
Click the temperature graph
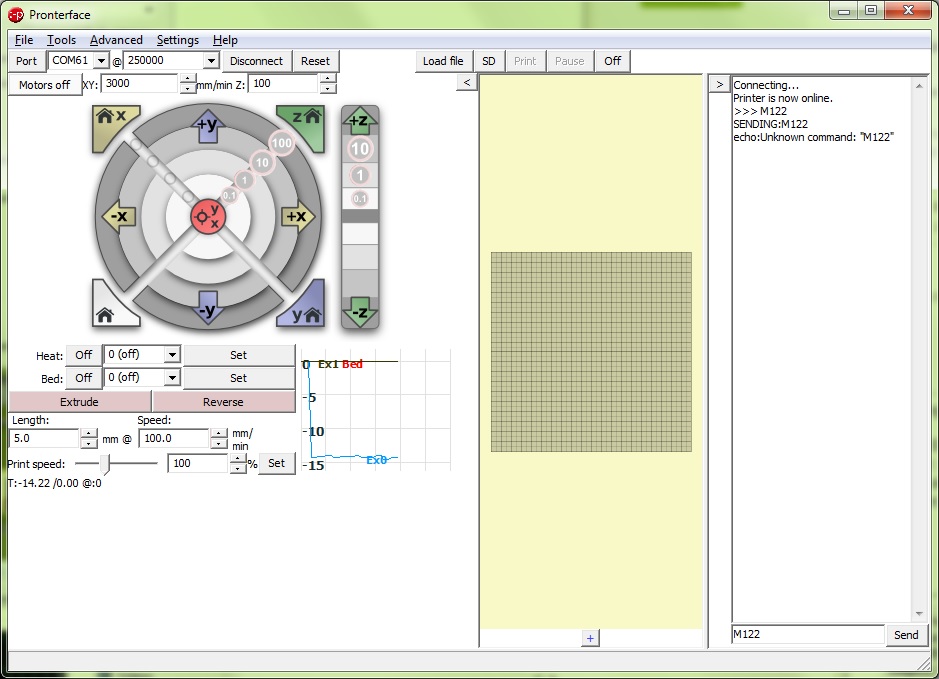click(375, 411)
